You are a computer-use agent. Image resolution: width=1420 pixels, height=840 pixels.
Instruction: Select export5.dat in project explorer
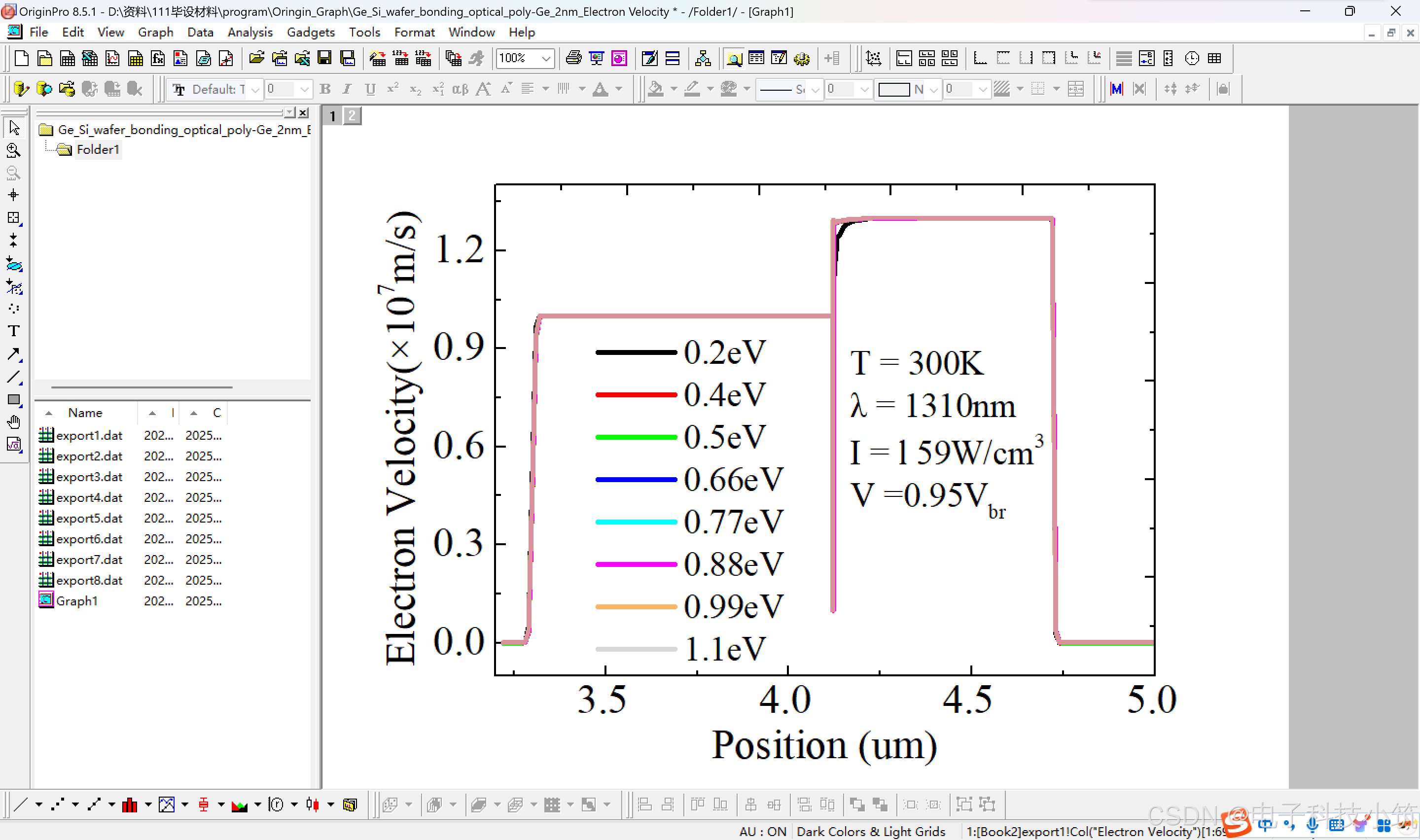pyautogui.click(x=89, y=518)
